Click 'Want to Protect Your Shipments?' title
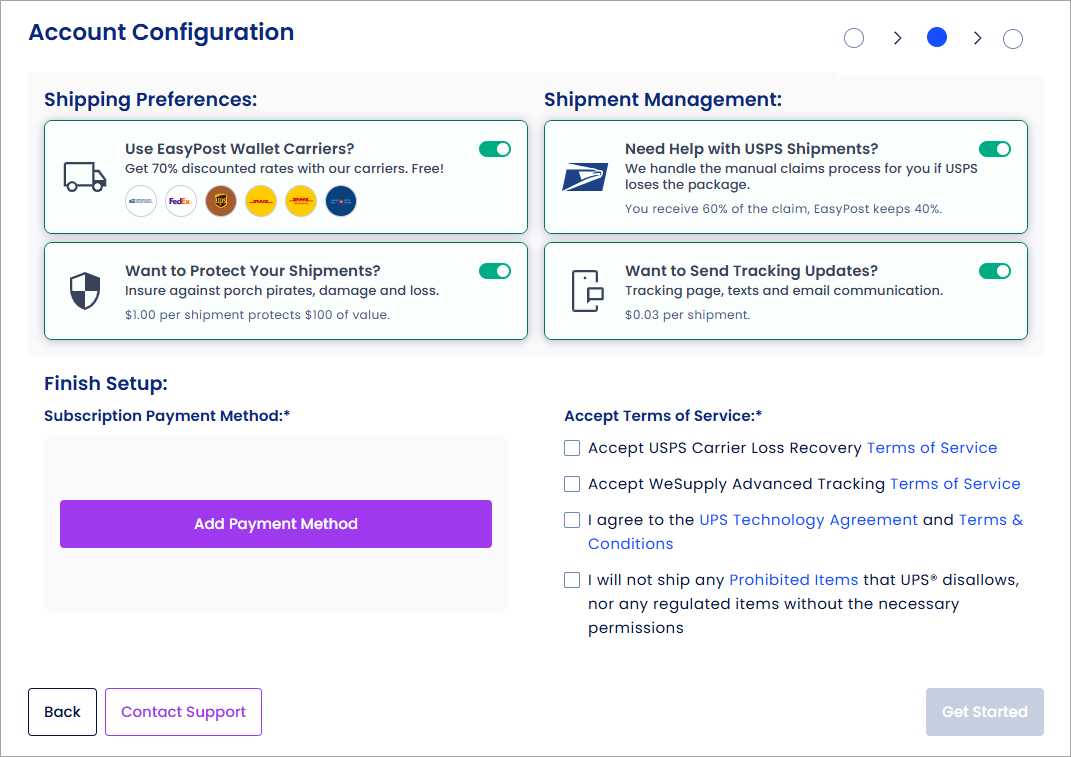Image resolution: width=1071 pixels, height=757 pixels. click(x=253, y=271)
